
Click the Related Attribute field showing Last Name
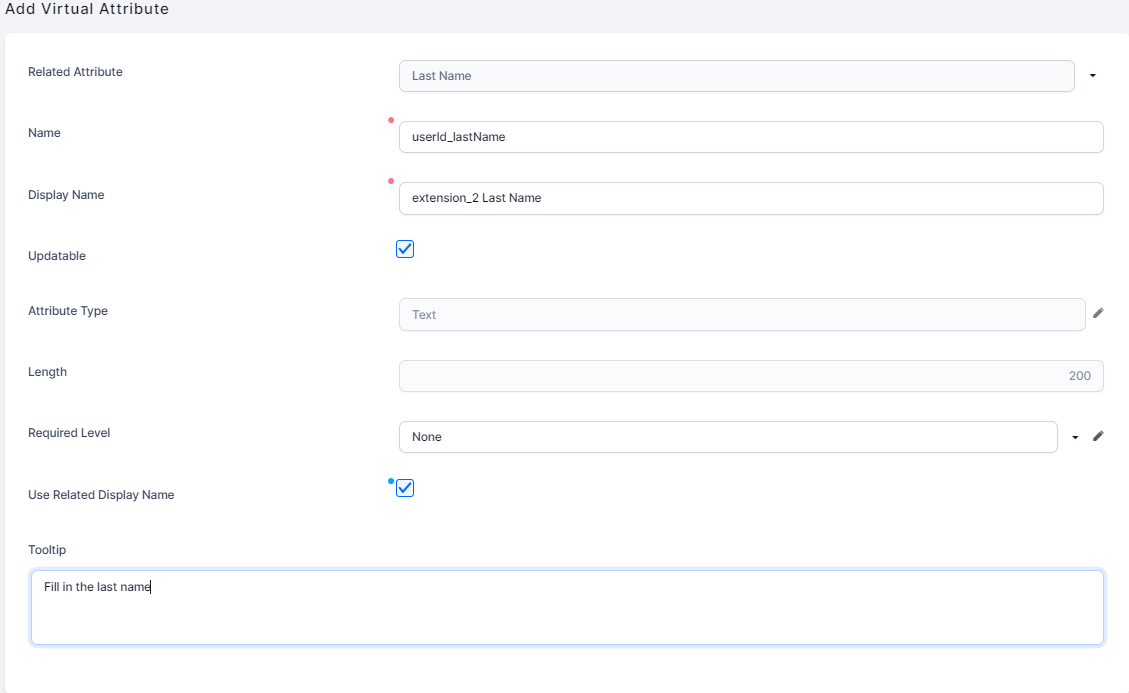735,76
